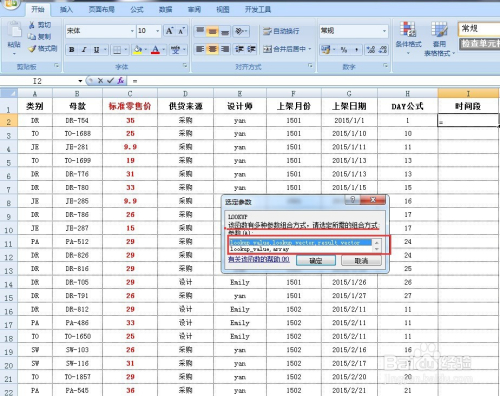Select column I header
Screen dimensions: 500x396
[x=468, y=93]
